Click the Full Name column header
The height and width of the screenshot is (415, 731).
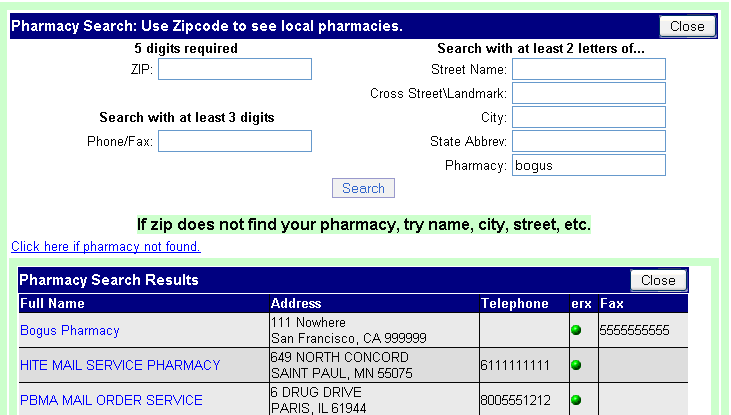(52, 304)
